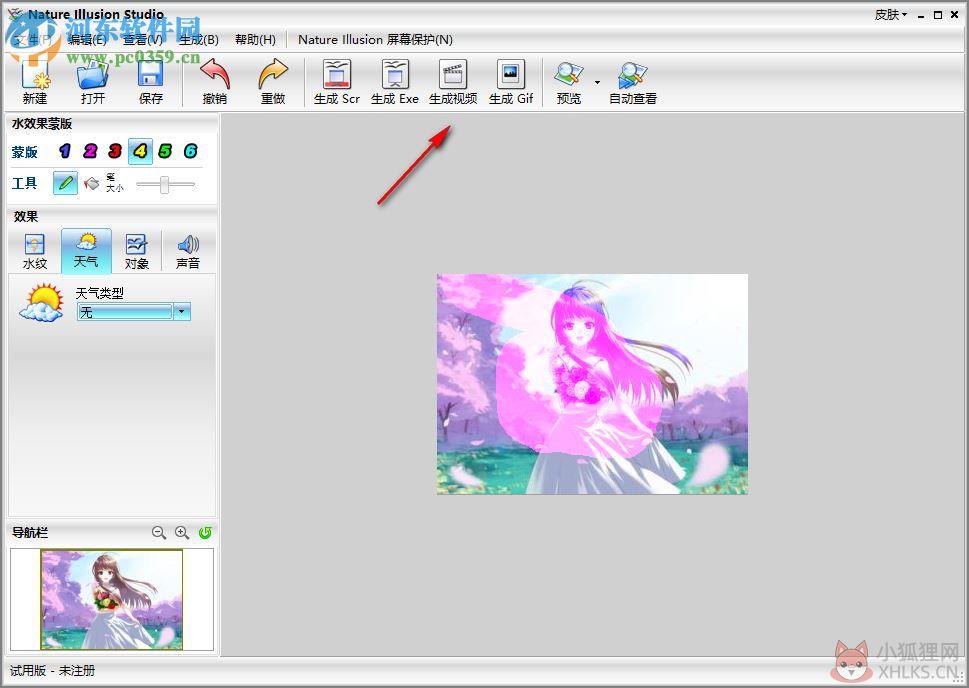This screenshot has width=969, height=688.
Task: Switch to the 天气 effect tab
Action: point(86,251)
